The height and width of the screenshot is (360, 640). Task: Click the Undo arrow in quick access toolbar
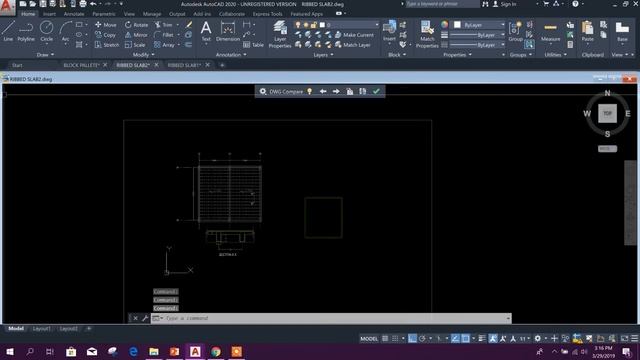tap(93, 4)
